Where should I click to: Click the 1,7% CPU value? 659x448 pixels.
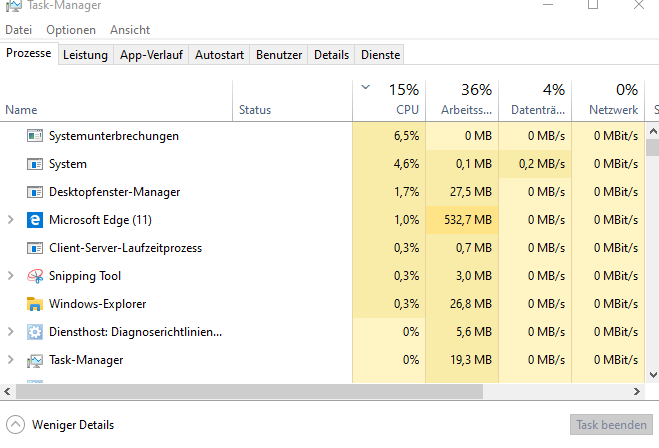406,192
